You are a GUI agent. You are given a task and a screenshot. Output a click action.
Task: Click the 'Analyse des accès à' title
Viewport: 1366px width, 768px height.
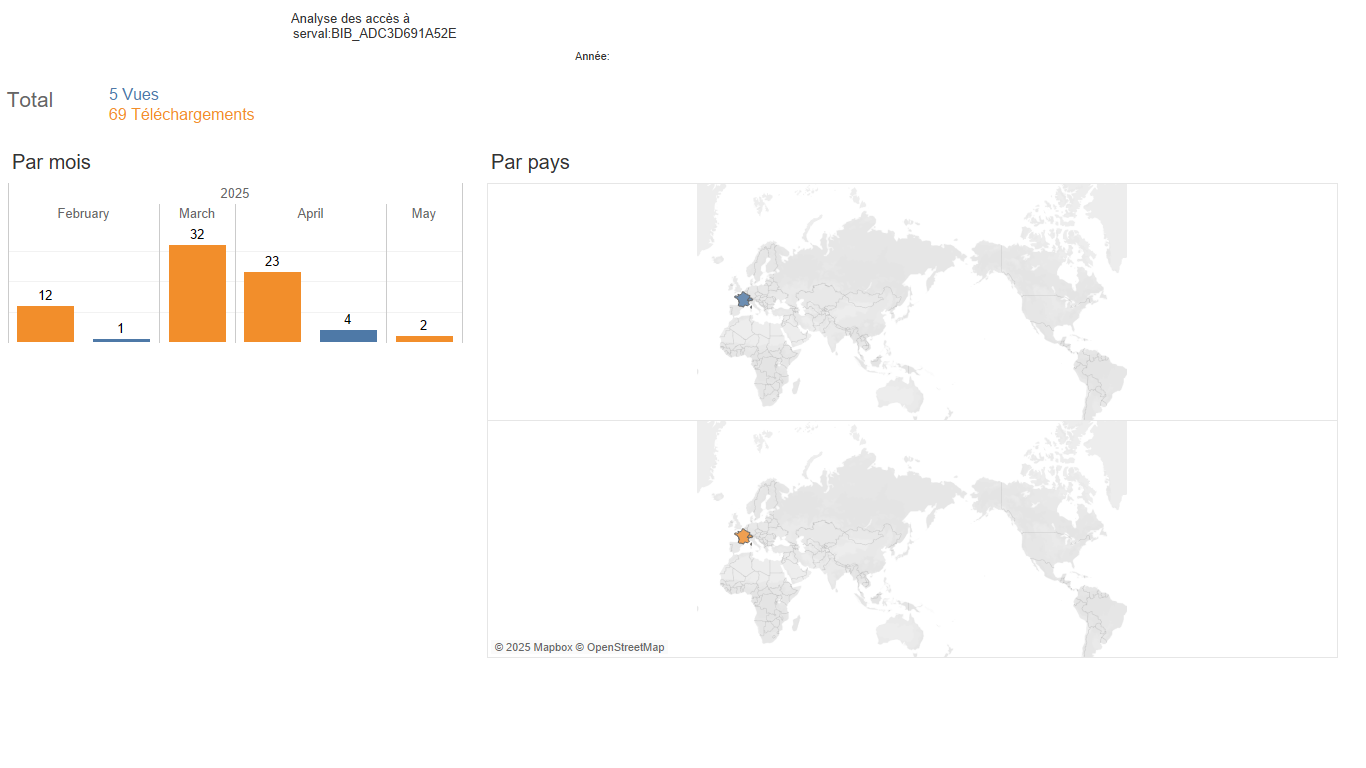click(x=350, y=19)
